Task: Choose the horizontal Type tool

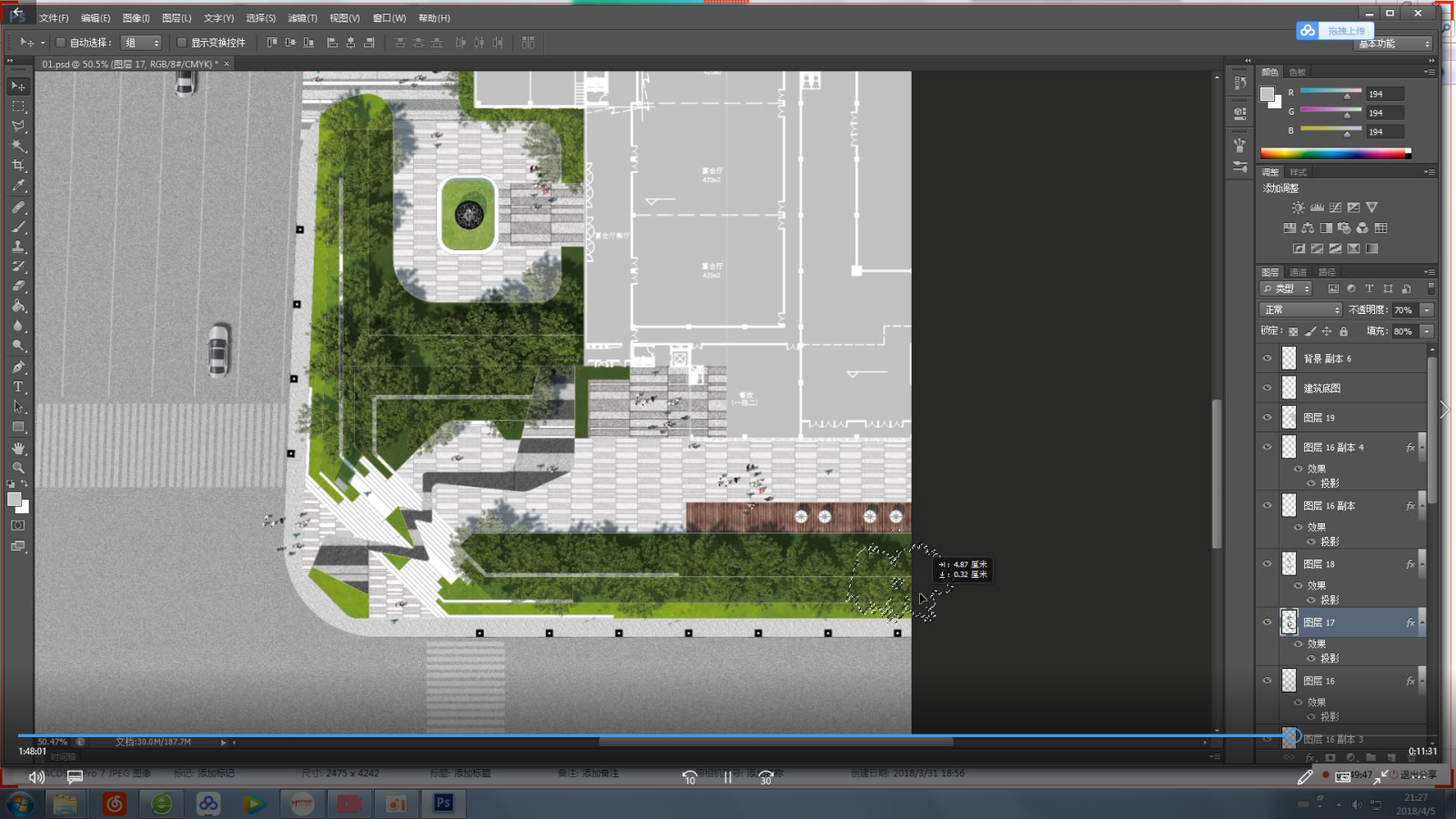Action: point(18,387)
